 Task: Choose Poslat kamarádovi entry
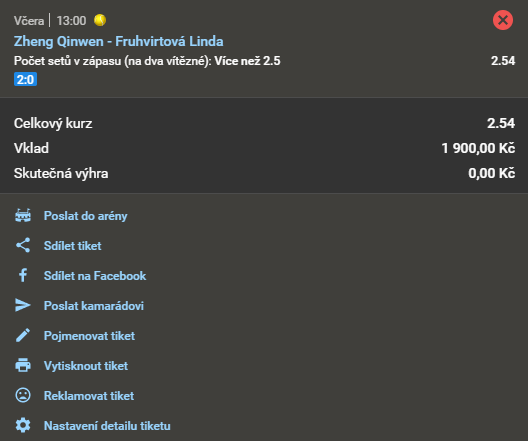pos(94,306)
